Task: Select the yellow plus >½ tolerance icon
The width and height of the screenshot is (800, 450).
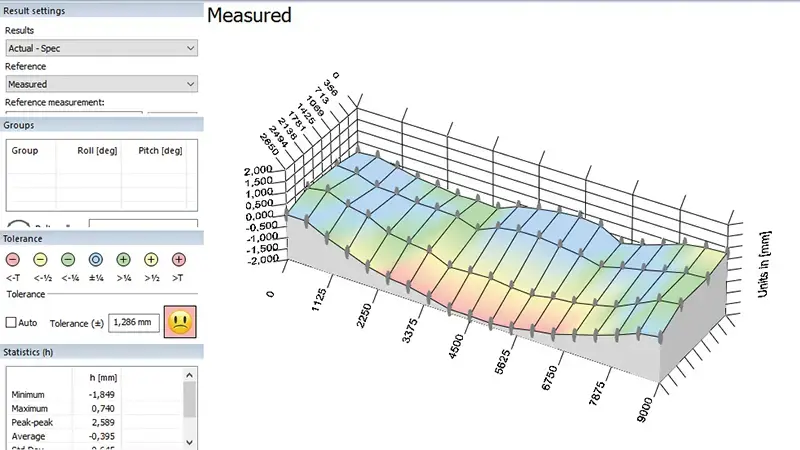Action: pos(151,259)
